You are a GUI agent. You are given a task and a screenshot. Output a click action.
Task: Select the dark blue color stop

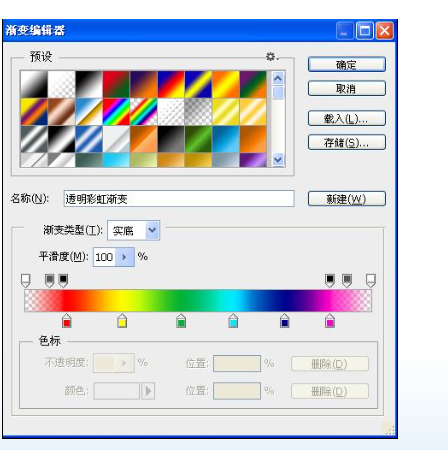(x=284, y=321)
